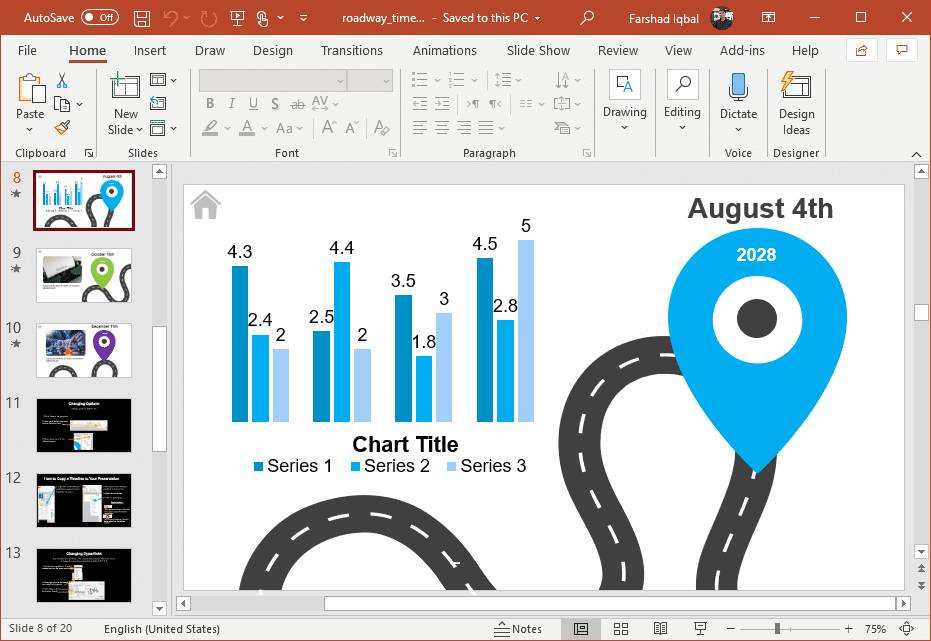Toggle Normal view button in status bar
Screen dimensions: 931x641
click(x=581, y=629)
